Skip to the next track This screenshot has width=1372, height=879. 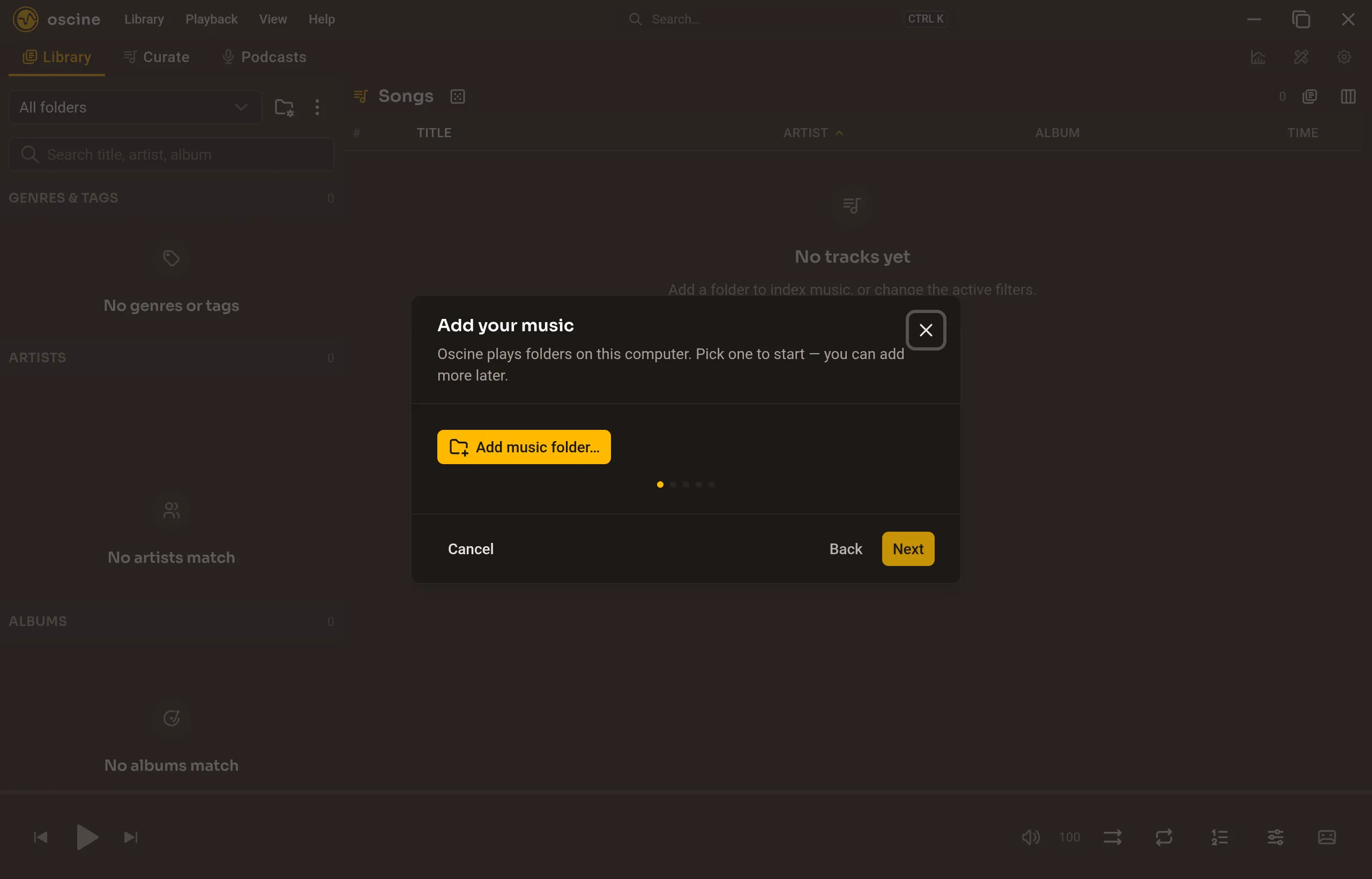point(131,837)
